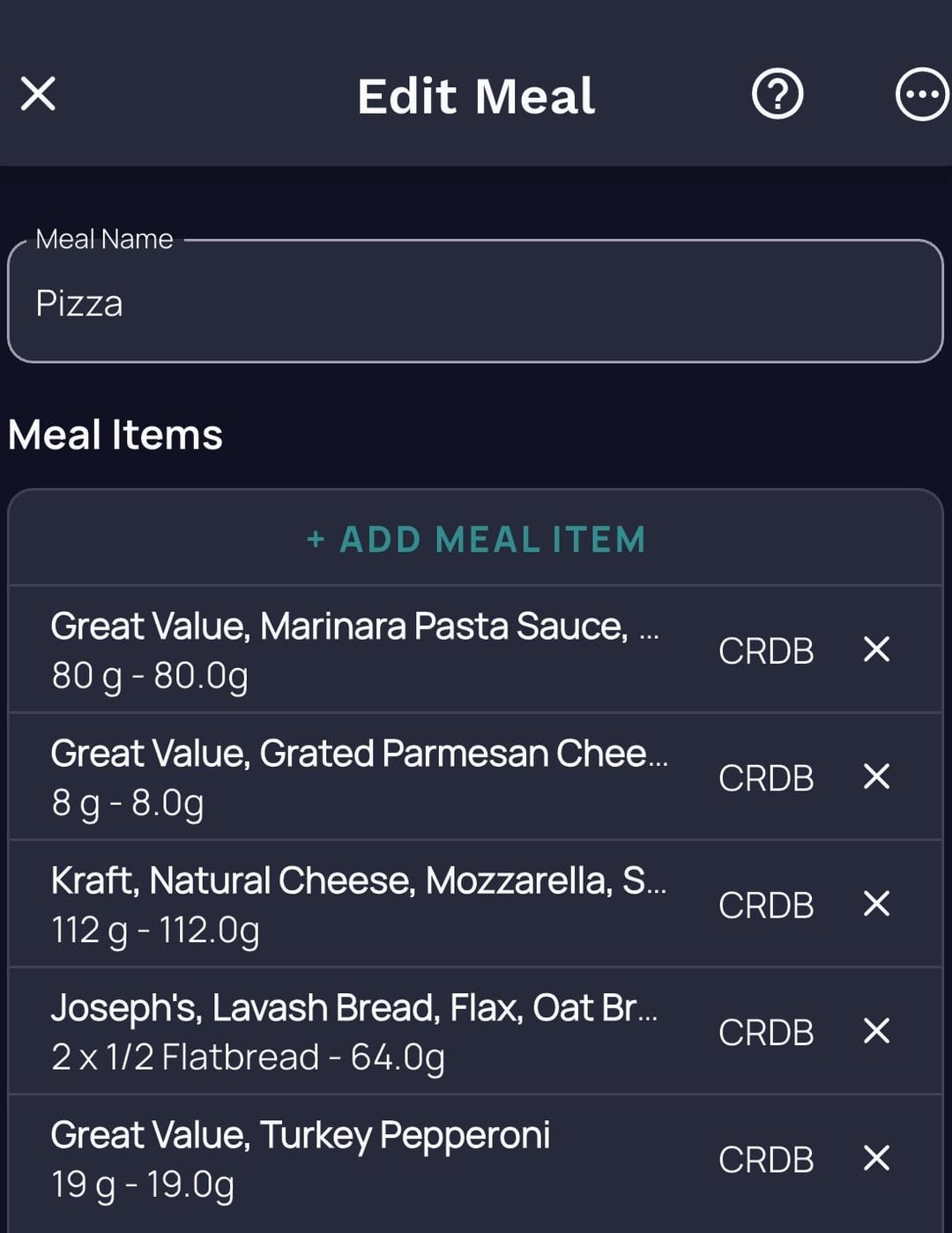Tap CRDB label on Mozzarella row

tap(765, 905)
